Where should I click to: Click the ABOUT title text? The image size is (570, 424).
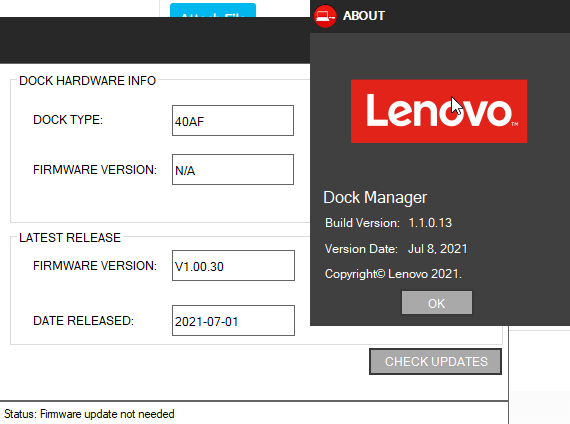pyautogui.click(x=364, y=16)
